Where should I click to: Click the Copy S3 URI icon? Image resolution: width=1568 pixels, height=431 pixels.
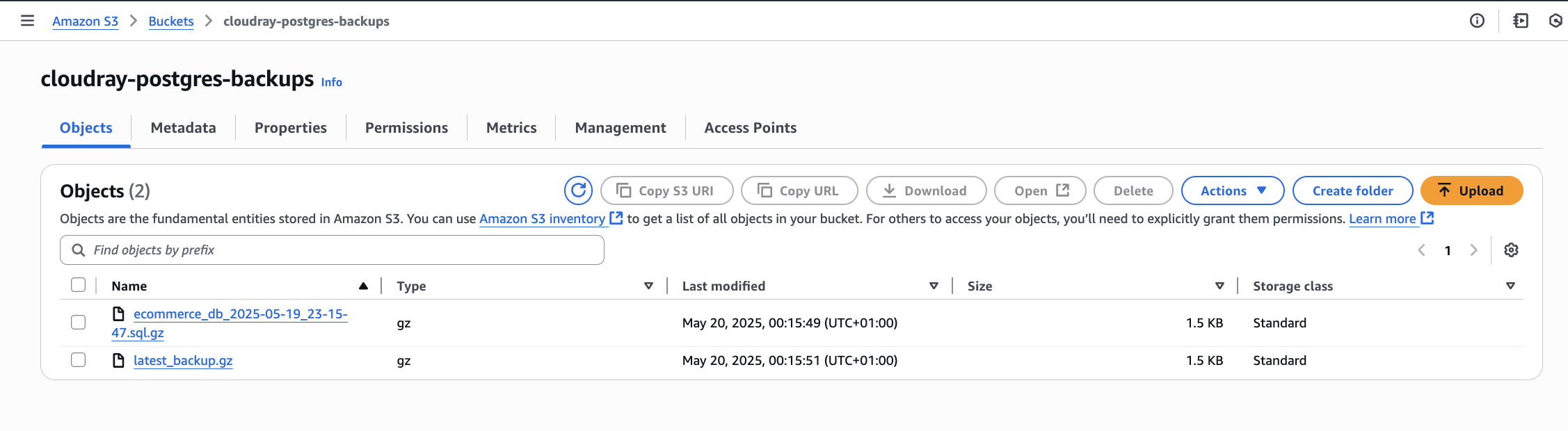tap(624, 190)
